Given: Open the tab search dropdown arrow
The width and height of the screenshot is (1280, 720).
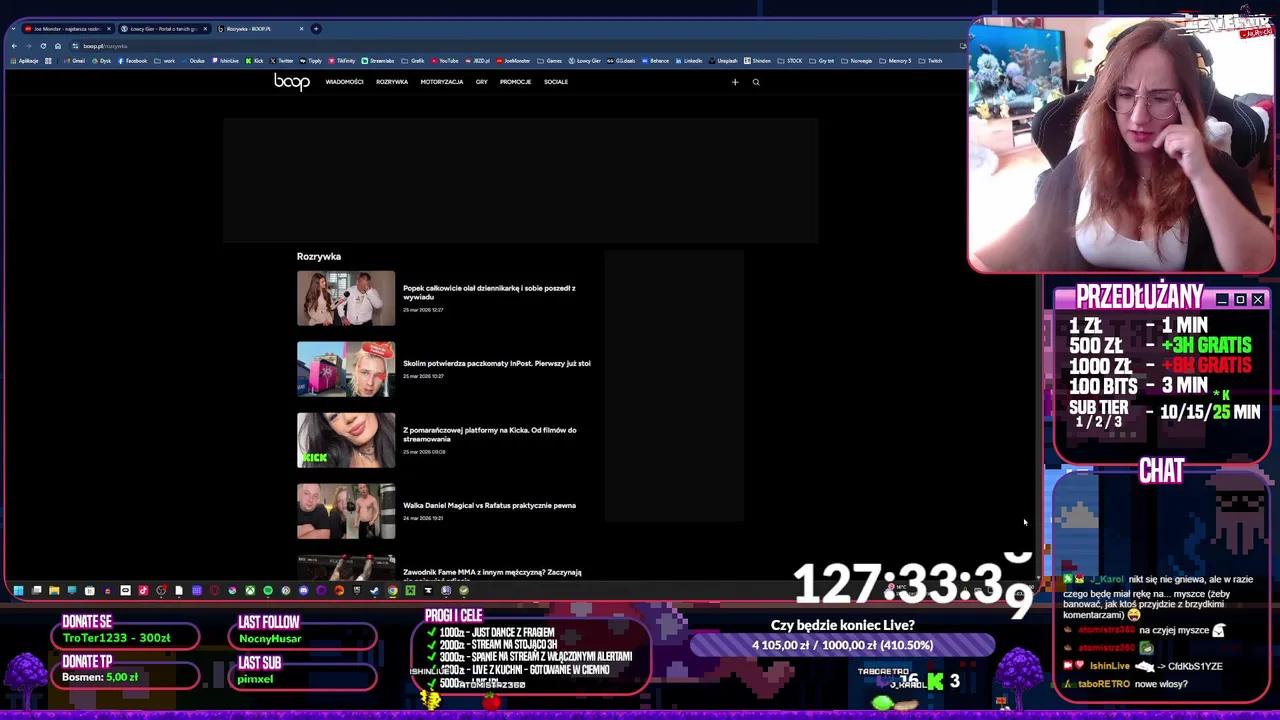Looking at the screenshot, I should [x=13, y=28].
